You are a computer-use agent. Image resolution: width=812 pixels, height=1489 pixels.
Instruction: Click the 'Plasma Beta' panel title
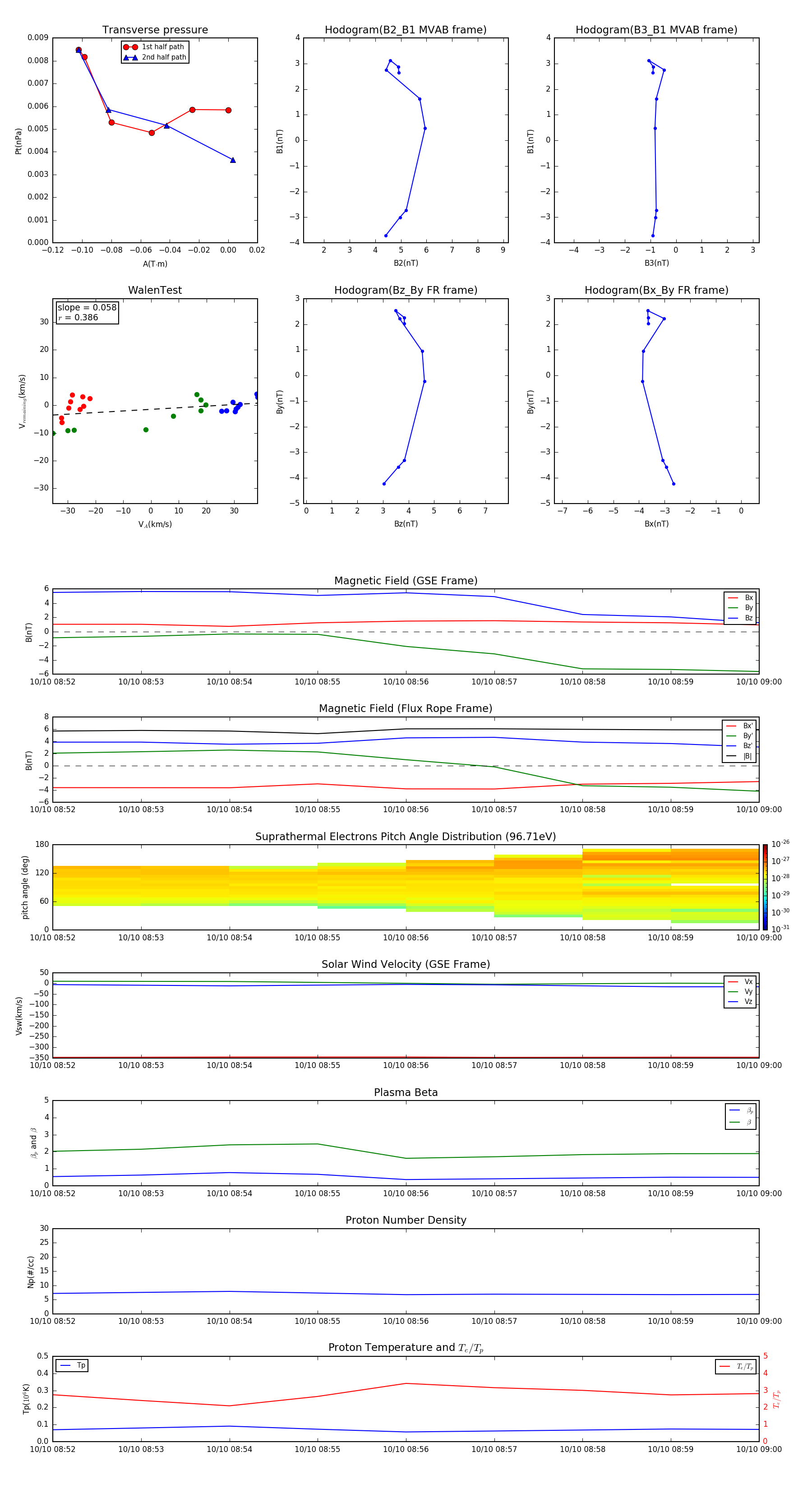pyautogui.click(x=406, y=1092)
